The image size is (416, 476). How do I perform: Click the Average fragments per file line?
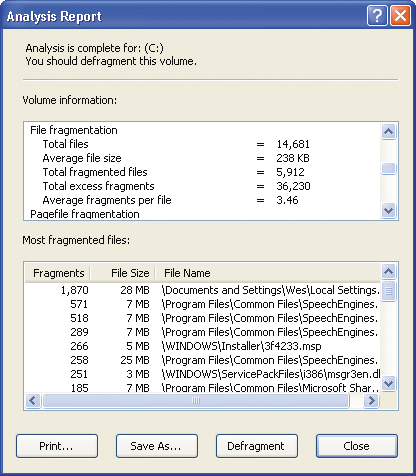pyautogui.click(x=170, y=200)
